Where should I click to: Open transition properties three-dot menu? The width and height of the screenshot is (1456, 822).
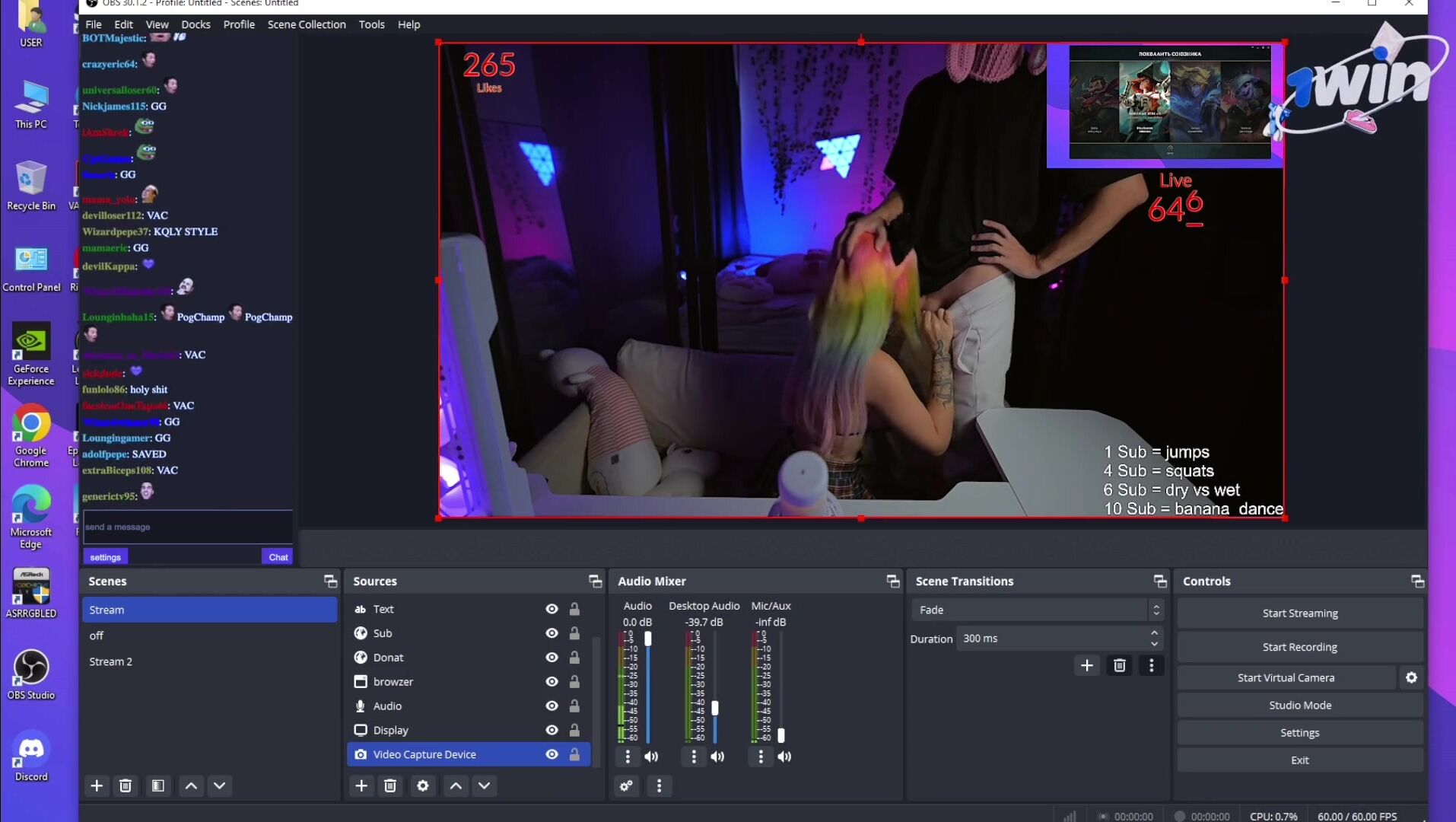click(x=1152, y=665)
